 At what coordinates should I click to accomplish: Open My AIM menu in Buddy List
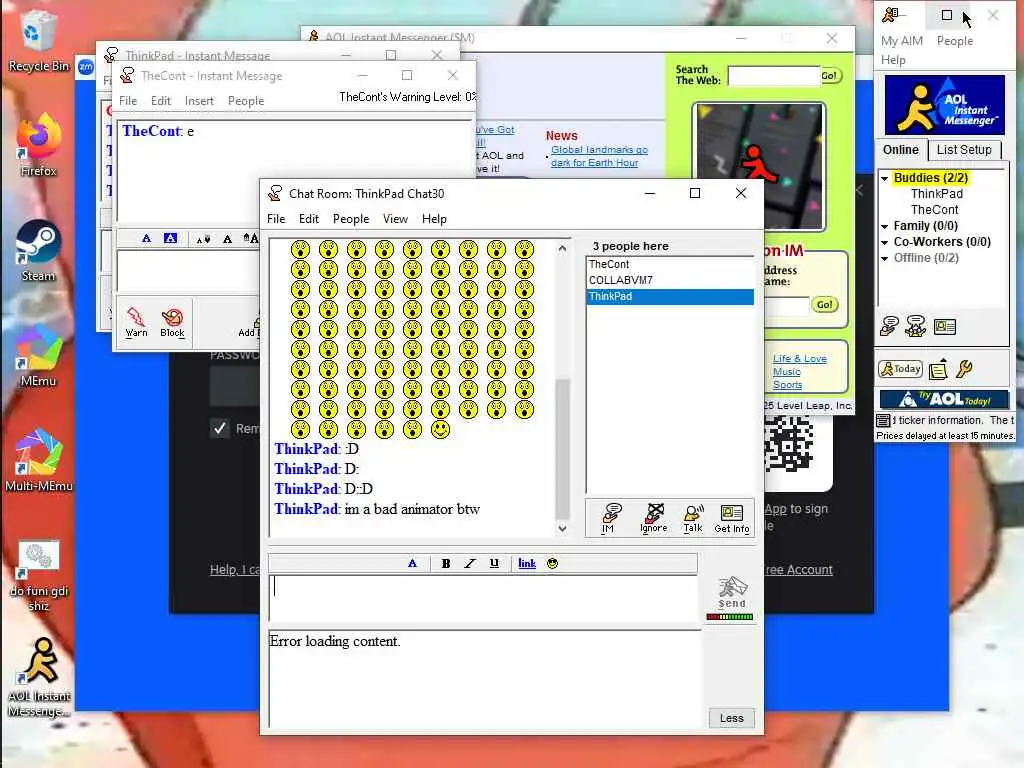902,40
